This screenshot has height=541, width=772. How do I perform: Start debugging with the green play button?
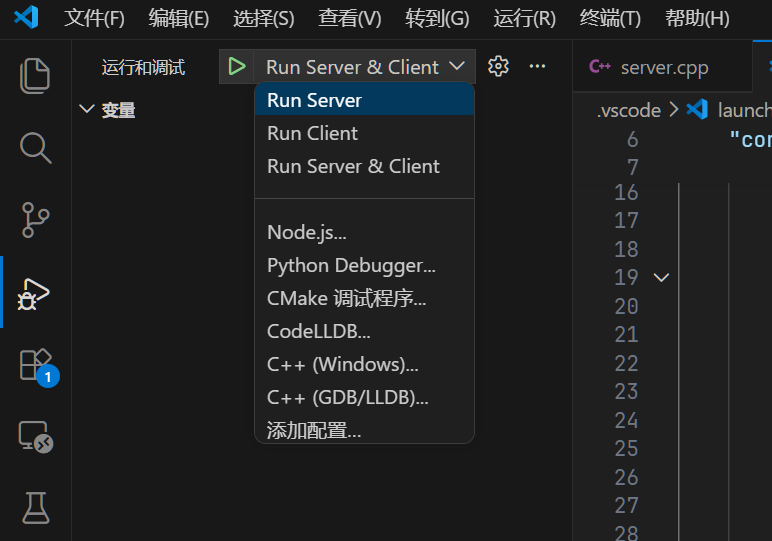coord(237,66)
